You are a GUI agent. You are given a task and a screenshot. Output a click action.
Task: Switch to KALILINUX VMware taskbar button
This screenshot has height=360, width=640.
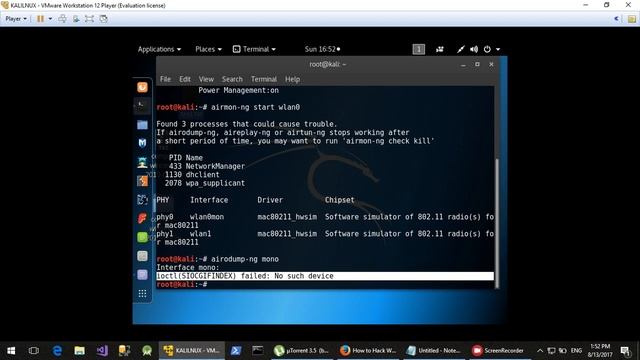tap(192, 351)
